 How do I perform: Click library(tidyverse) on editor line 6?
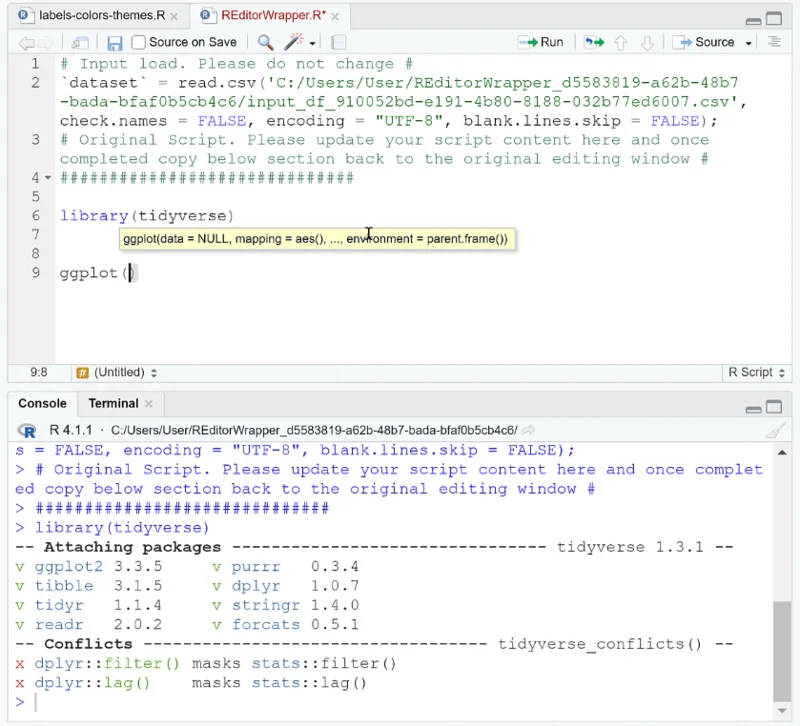click(146, 216)
